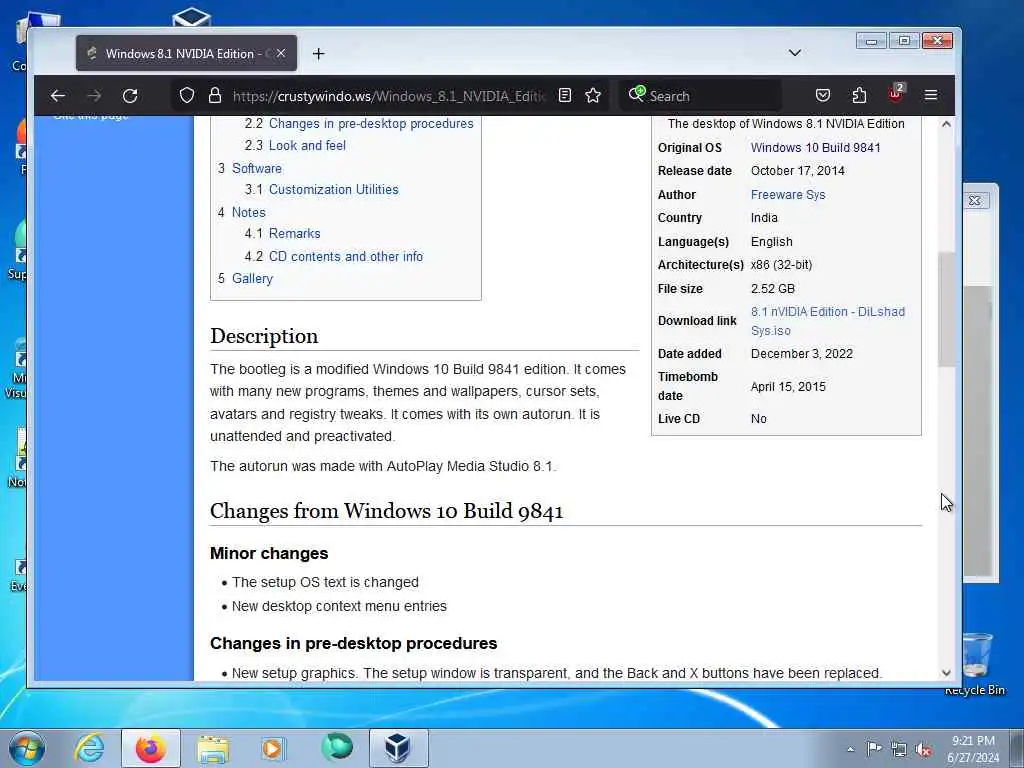This screenshot has width=1024, height=768.
Task: Select the Windows 8.1 NVIDIA Edition tab
Action: point(186,54)
